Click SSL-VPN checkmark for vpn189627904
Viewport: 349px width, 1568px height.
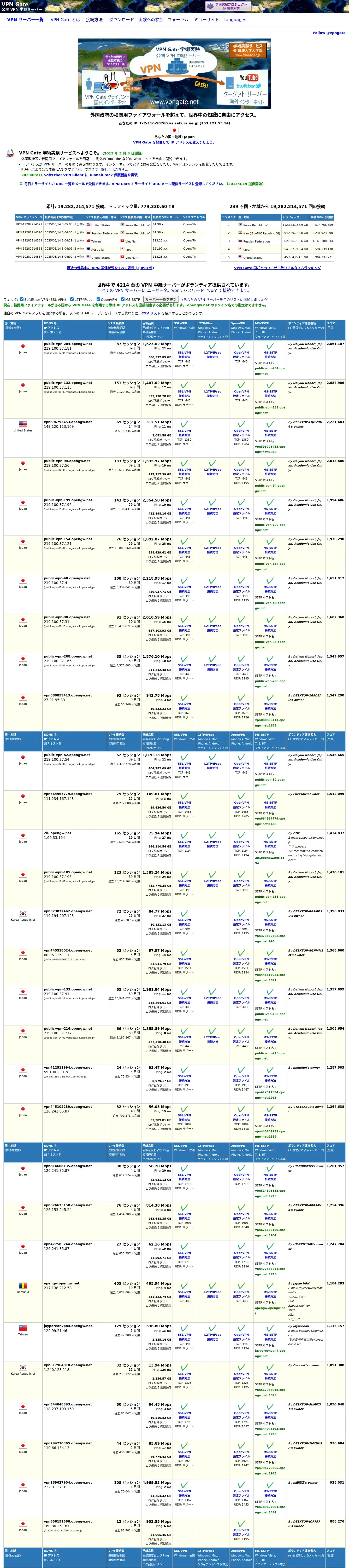(x=184, y=1485)
